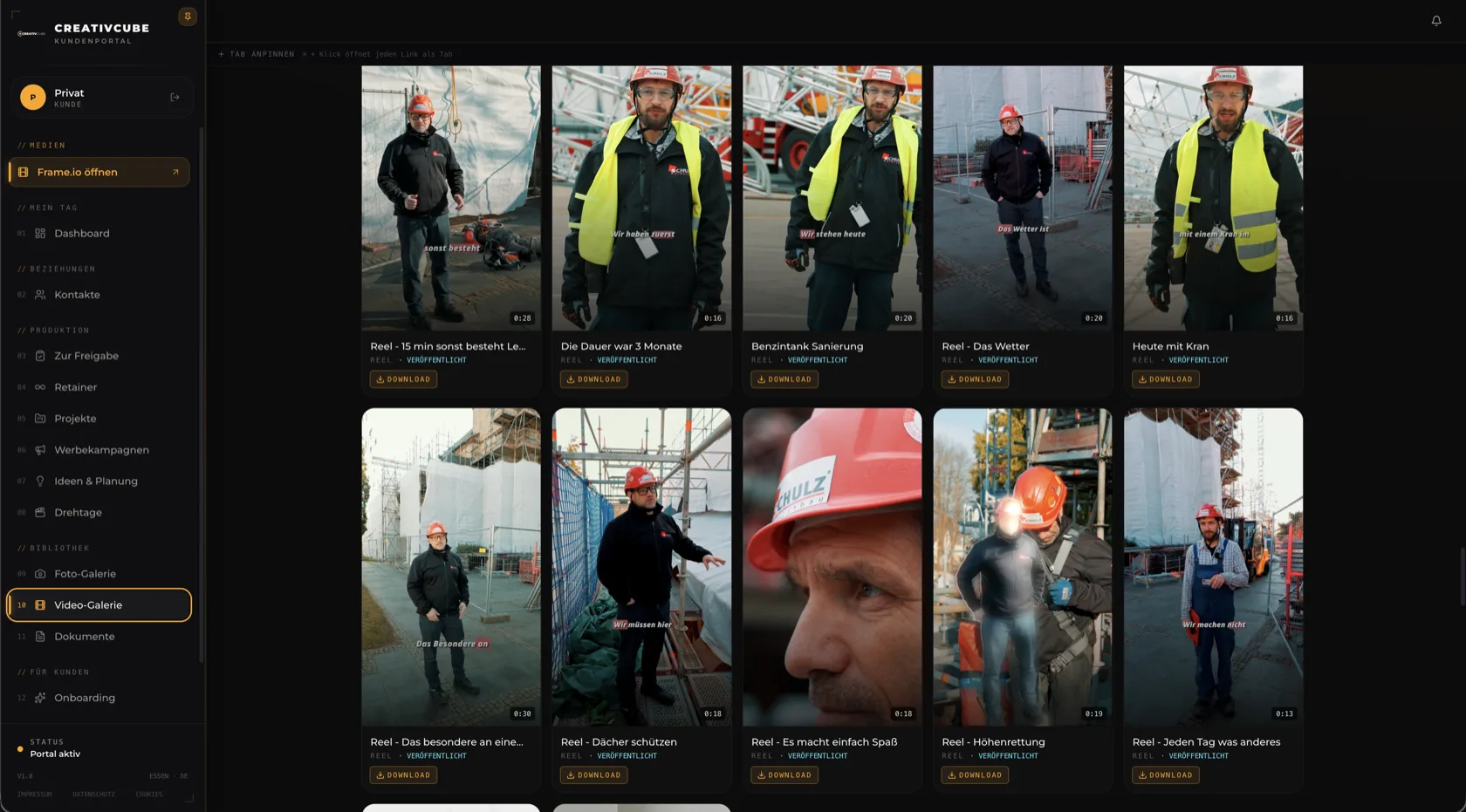This screenshot has width=1466, height=812.
Task: Open the 'Benzintank Sanierung' video thumbnail
Action: [x=832, y=198]
